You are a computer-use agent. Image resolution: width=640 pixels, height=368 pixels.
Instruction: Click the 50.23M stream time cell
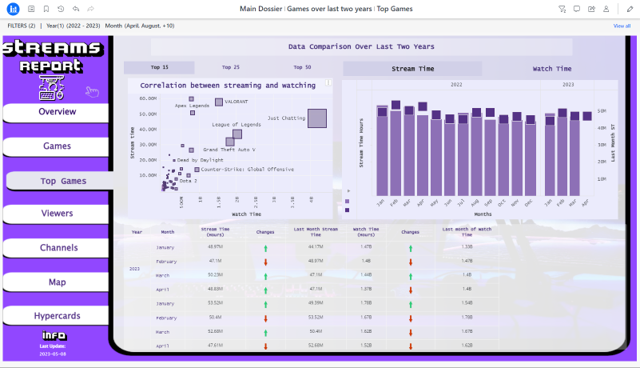tap(215, 275)
